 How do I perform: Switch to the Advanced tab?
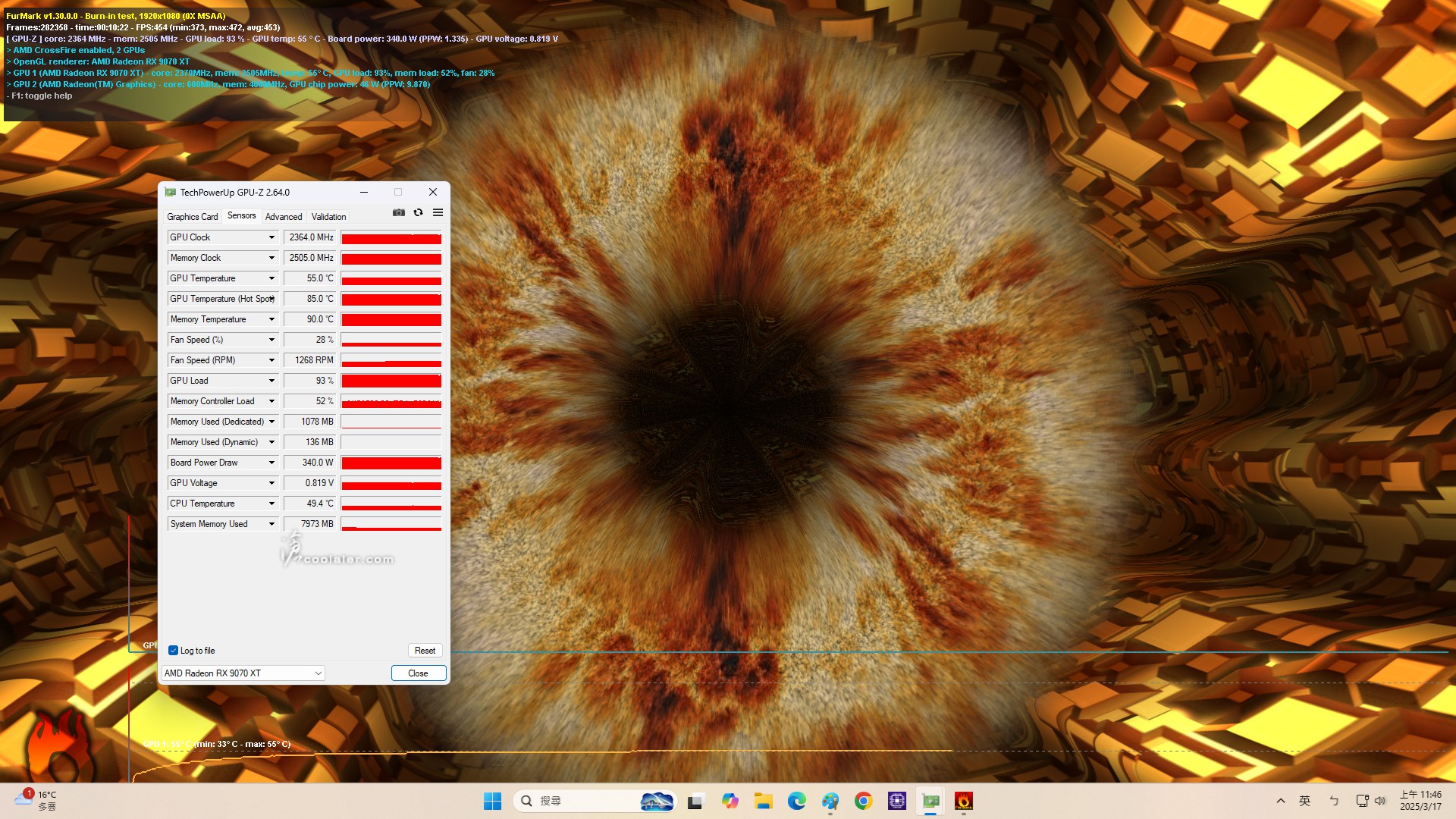(x=284, y=217)
